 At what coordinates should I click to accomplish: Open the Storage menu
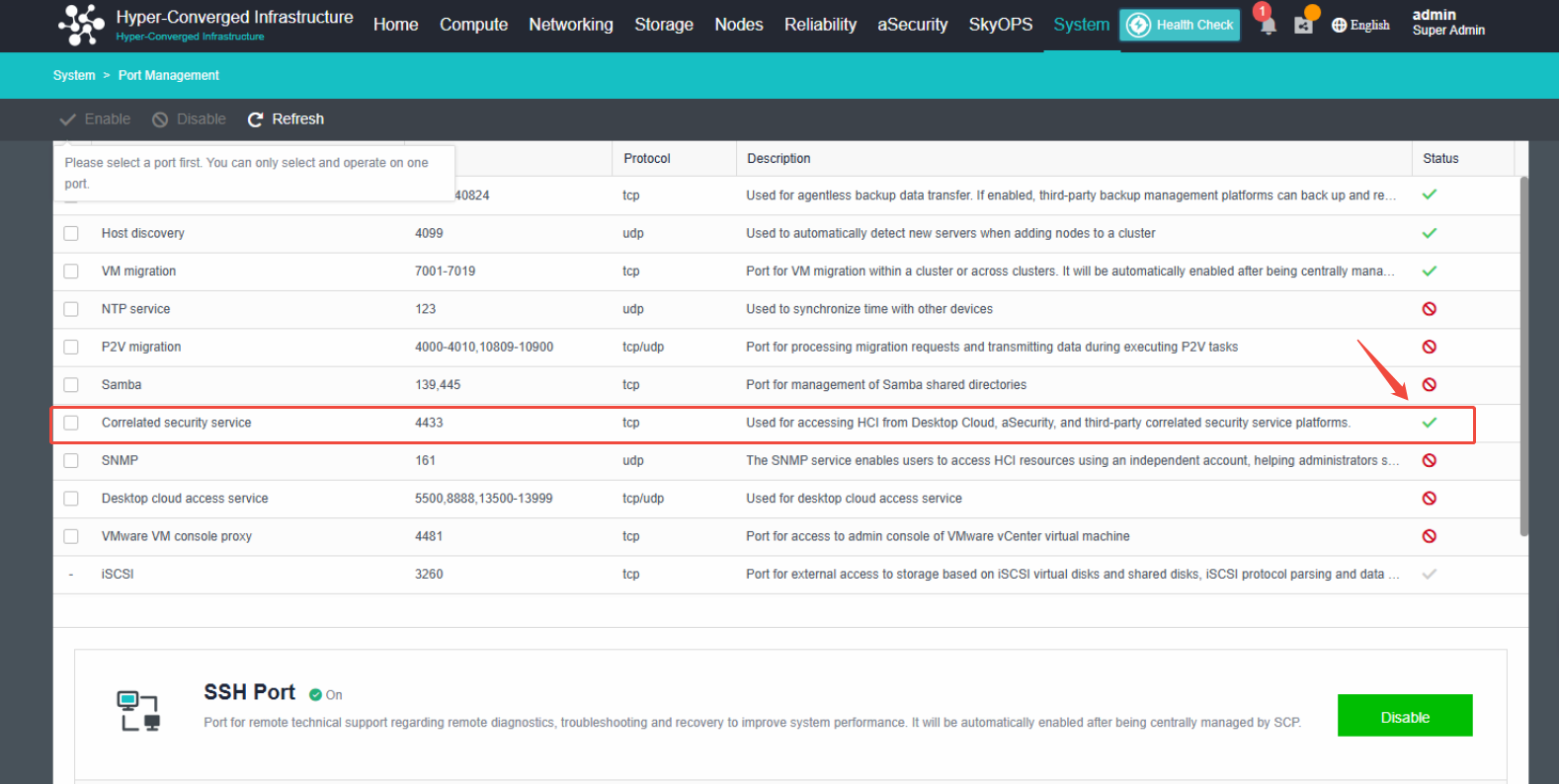[664, 25]
